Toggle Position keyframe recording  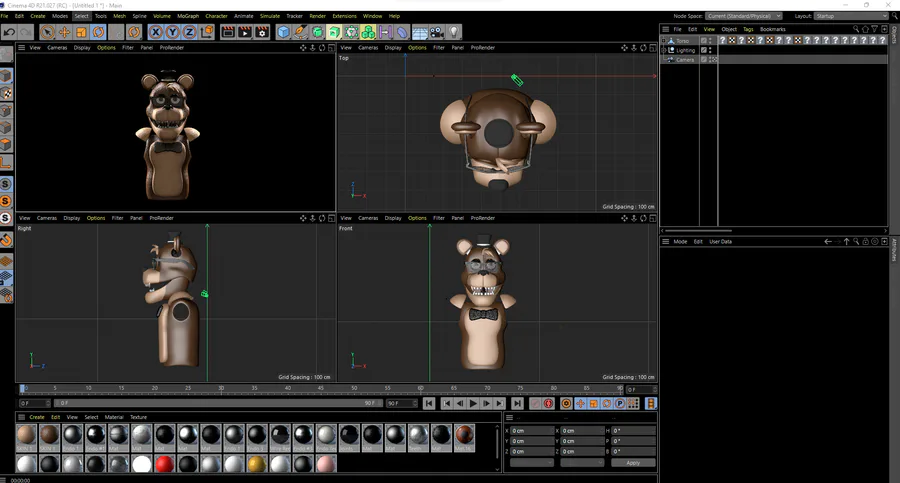[x=580, y=404]
